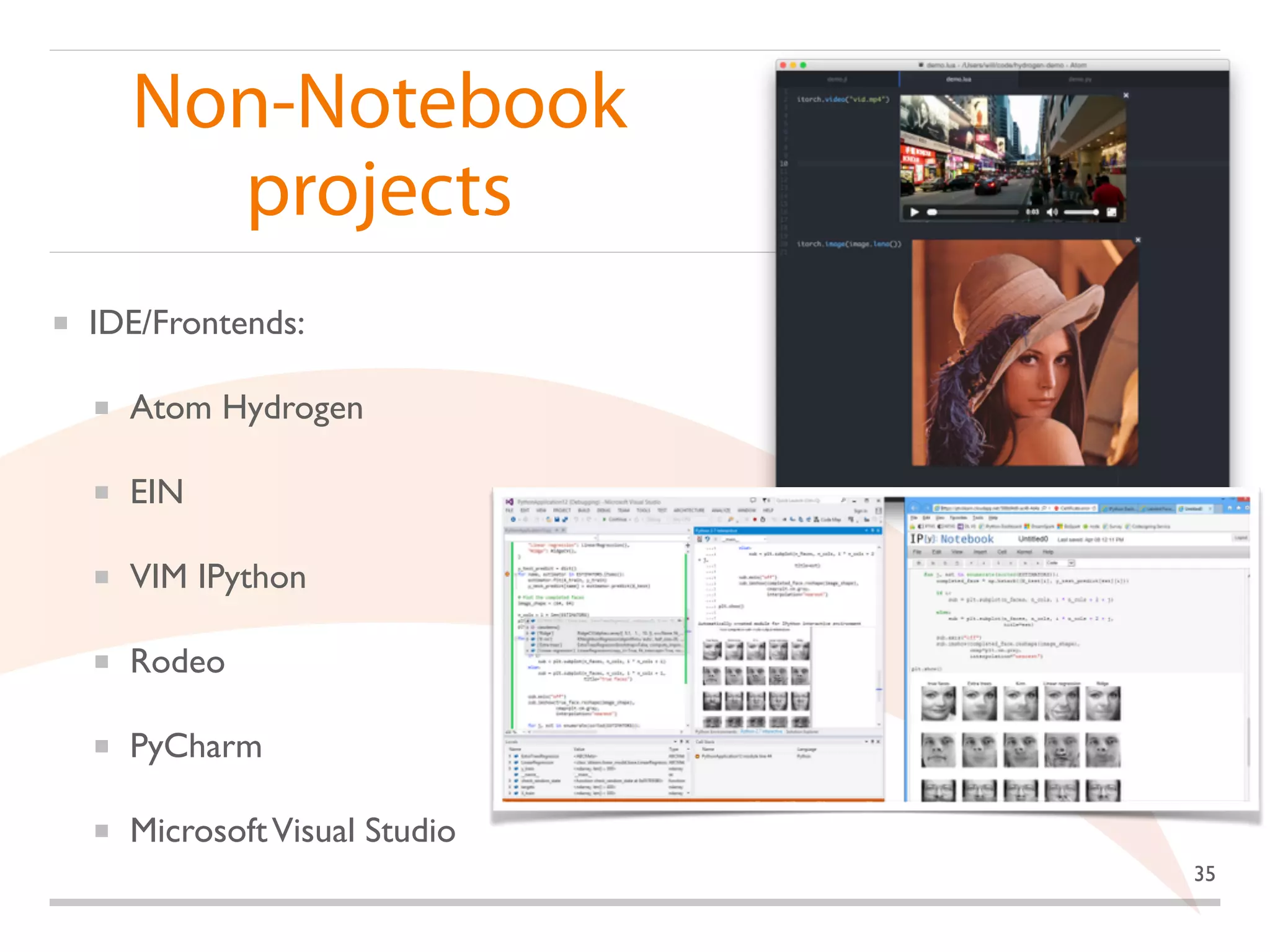Switch to the demo.lua tab in Atom
This screenshot has height=952, width=1270.
(958, 79)
